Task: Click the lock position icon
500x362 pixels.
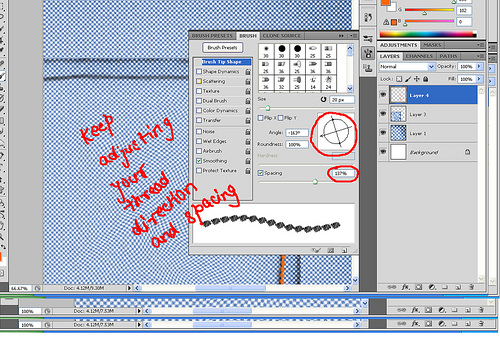Action: pyautogui.click(x=416, y=79)
